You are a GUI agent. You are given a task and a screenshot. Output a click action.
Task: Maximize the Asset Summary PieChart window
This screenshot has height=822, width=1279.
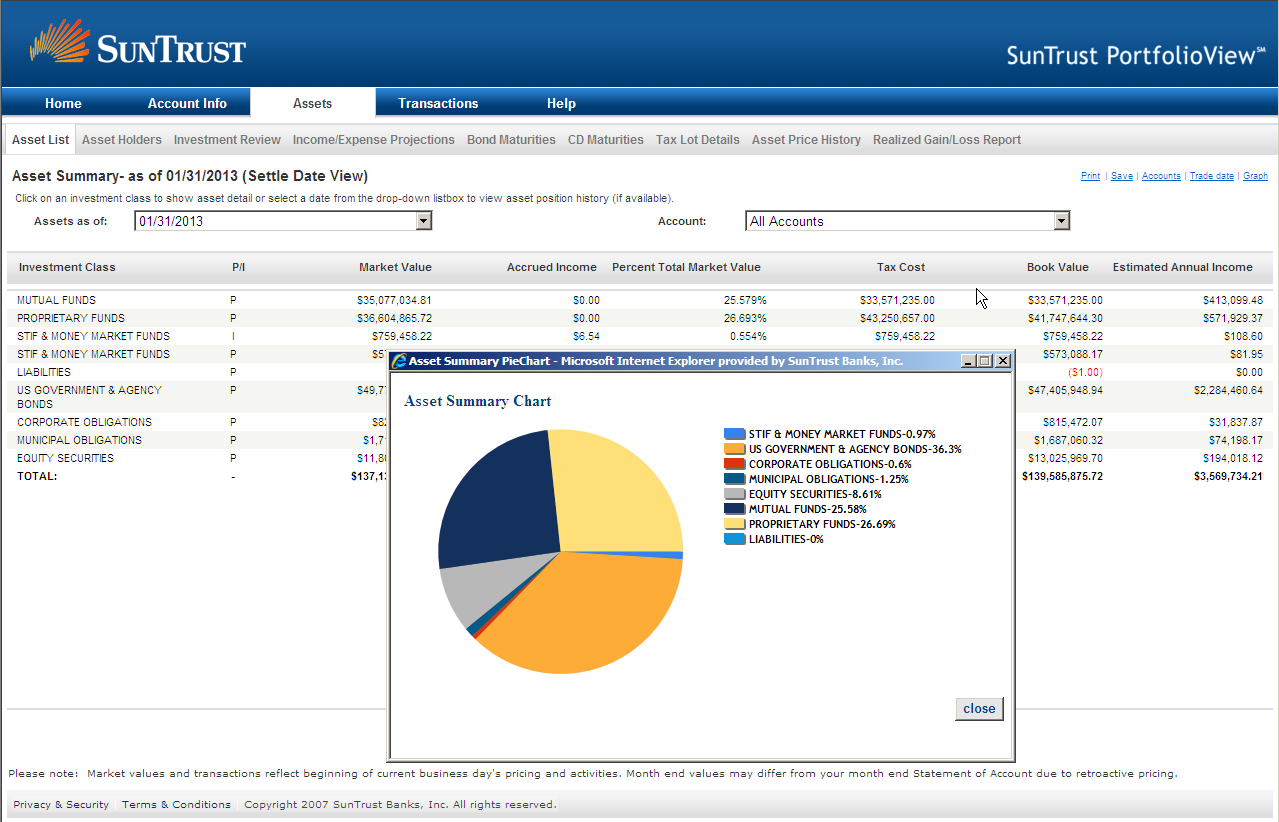(985, 361)
